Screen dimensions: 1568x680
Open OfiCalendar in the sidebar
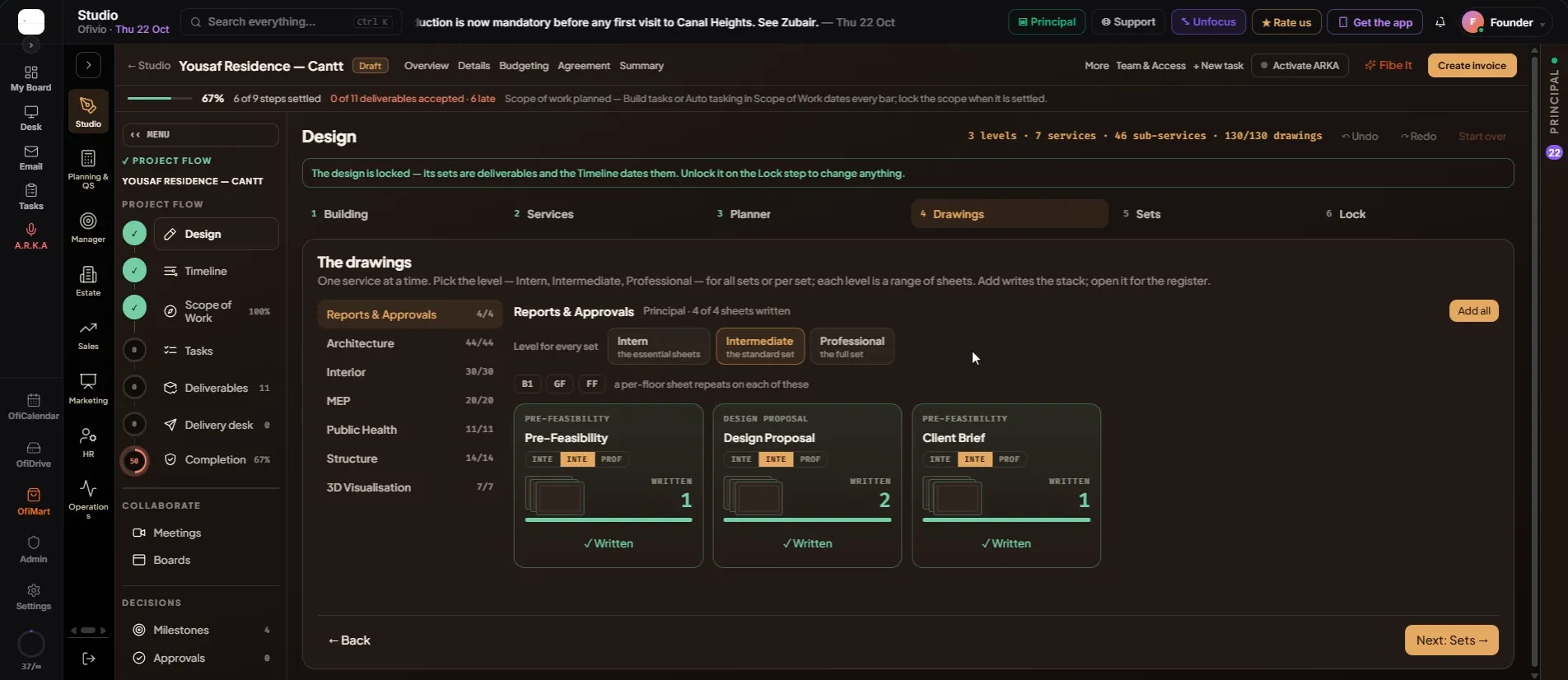[x=34, y=407]
